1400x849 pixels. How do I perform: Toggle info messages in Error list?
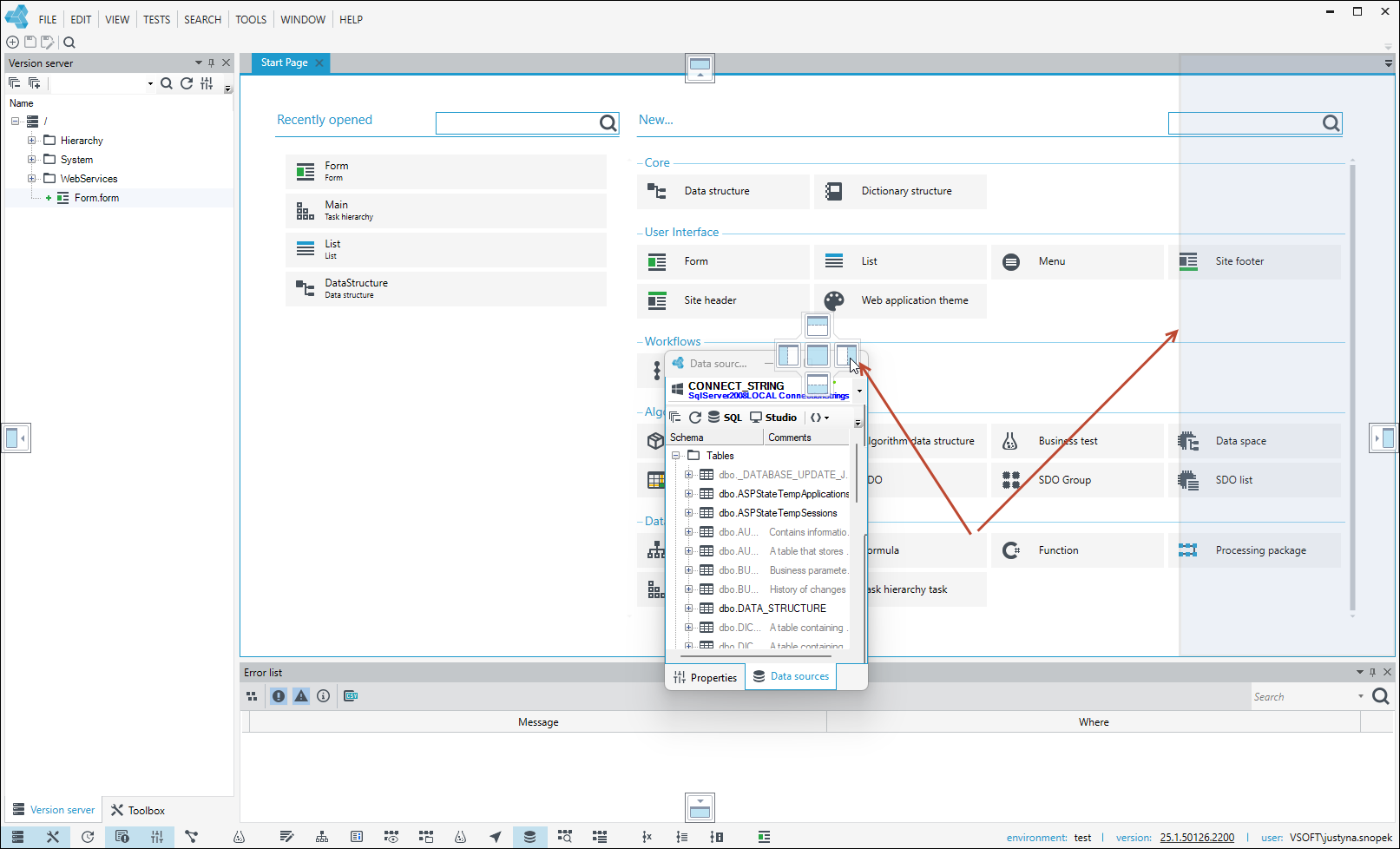tap(324, 696)
